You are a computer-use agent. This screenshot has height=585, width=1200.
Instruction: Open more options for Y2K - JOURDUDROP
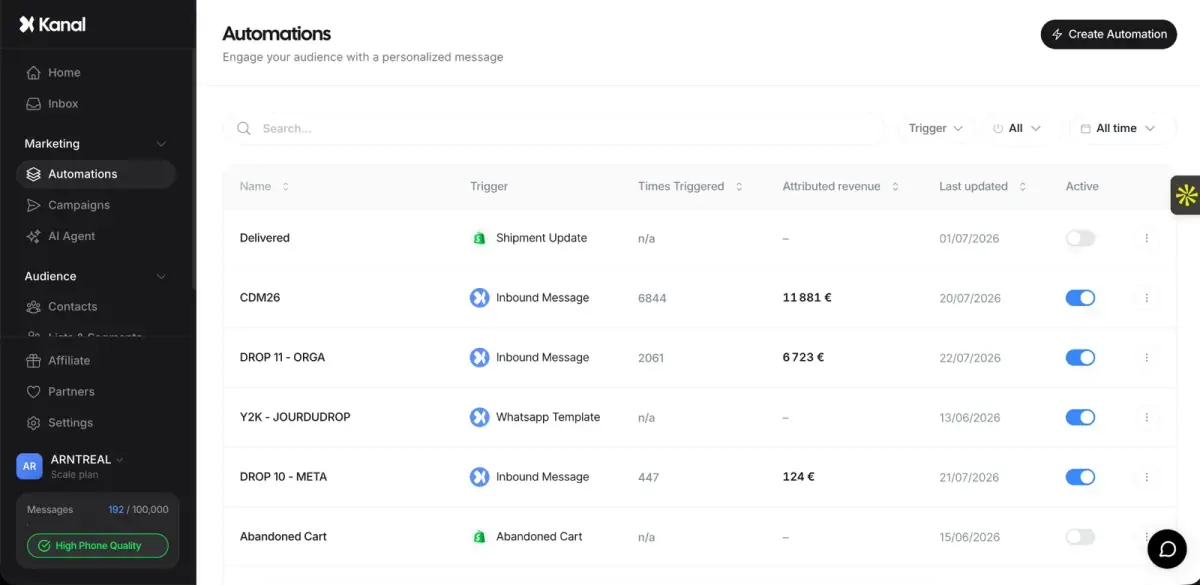pyautogui.click(x=1146, y=417)
